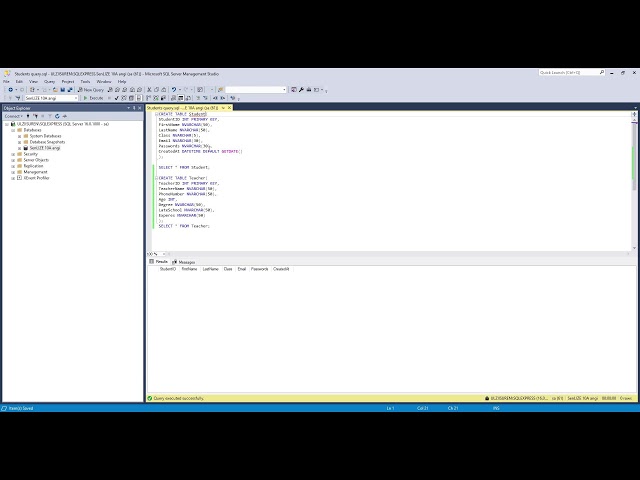Viewport: 640px width, 480px height.
Task: Expand the Database Snapshots folder
Action: (20, 142)
